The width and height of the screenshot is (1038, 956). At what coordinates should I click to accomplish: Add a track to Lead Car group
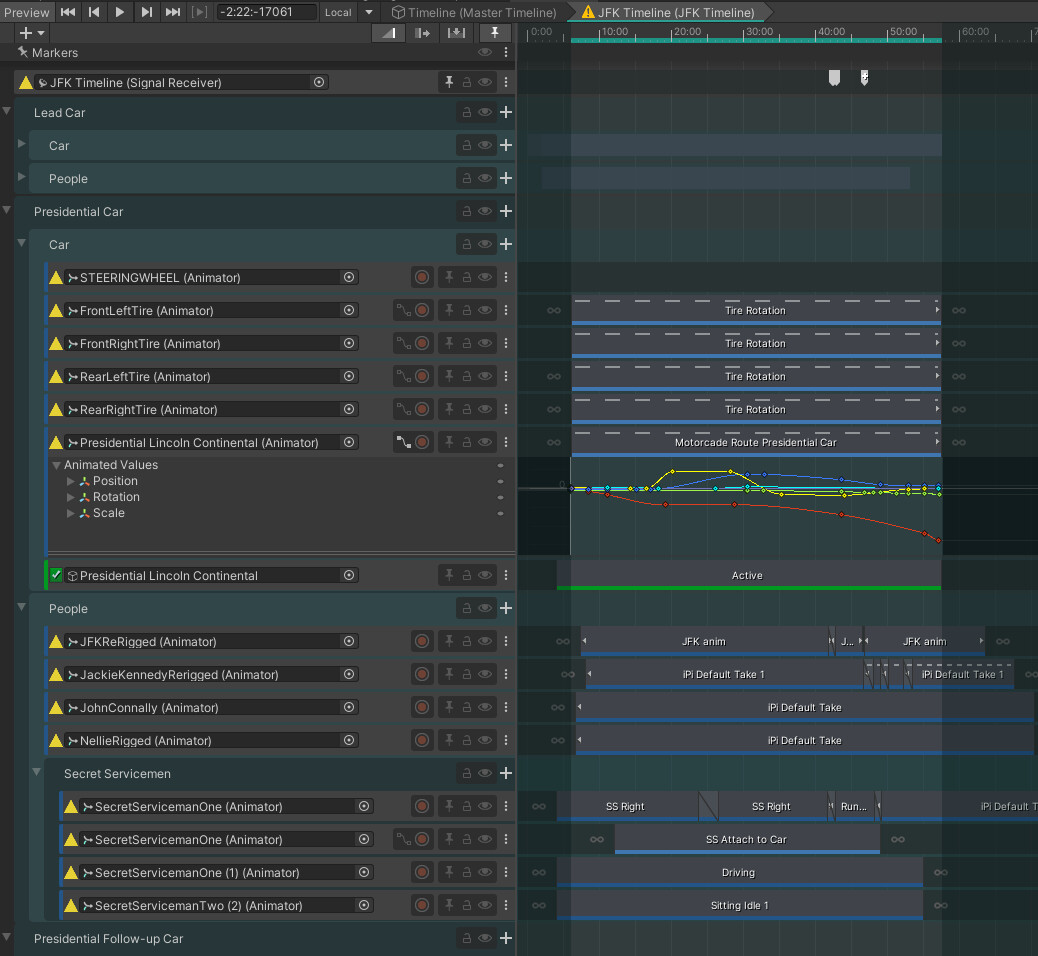pyautogui.click(x=506, y=112)
